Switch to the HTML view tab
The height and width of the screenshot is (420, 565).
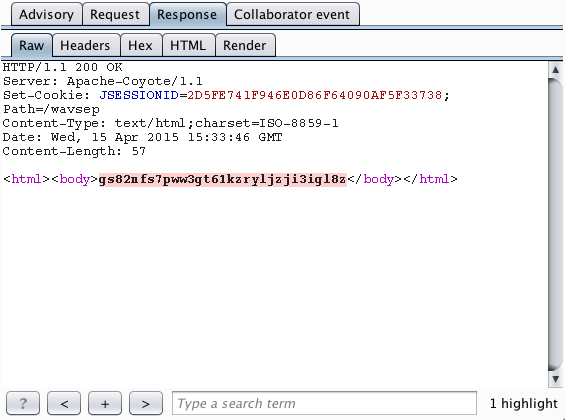pyautogui.click(x=188, y=45)
